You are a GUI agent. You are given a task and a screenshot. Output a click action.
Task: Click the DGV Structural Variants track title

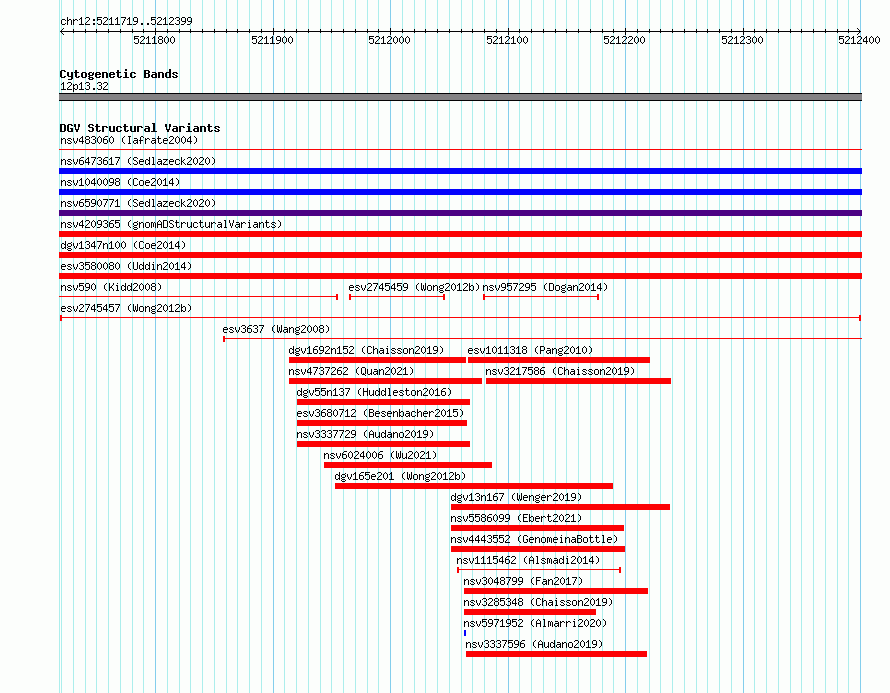coord(140,128)
